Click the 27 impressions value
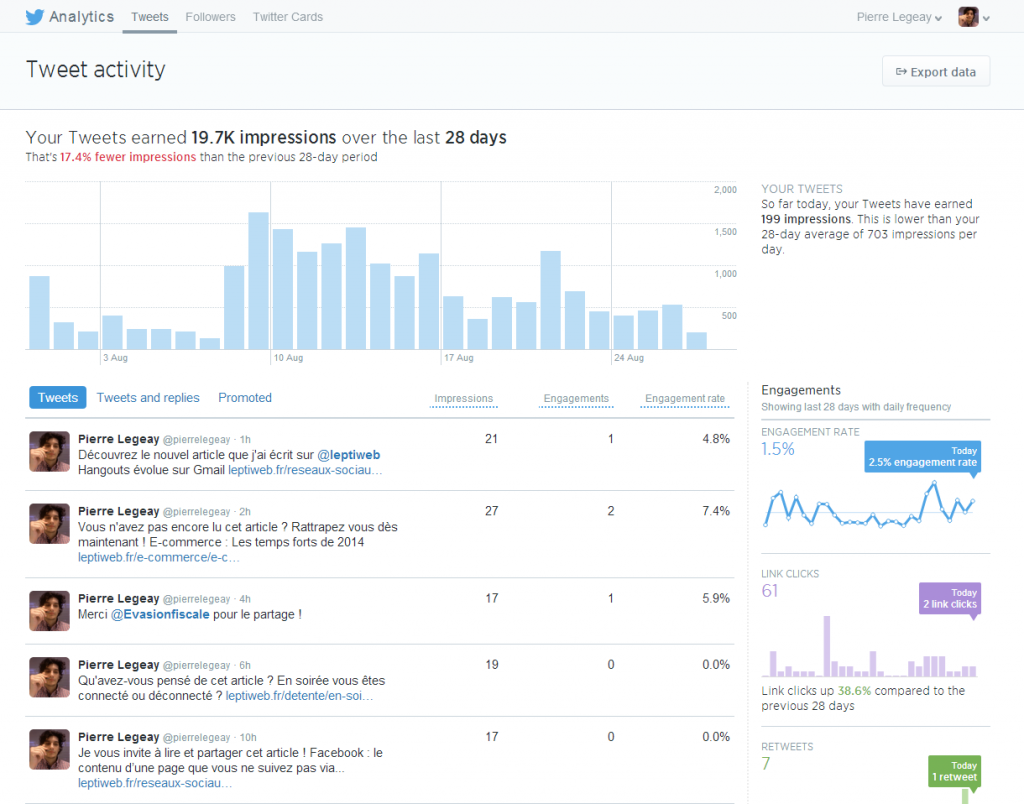1024x804 pixels. click(492, 511)
